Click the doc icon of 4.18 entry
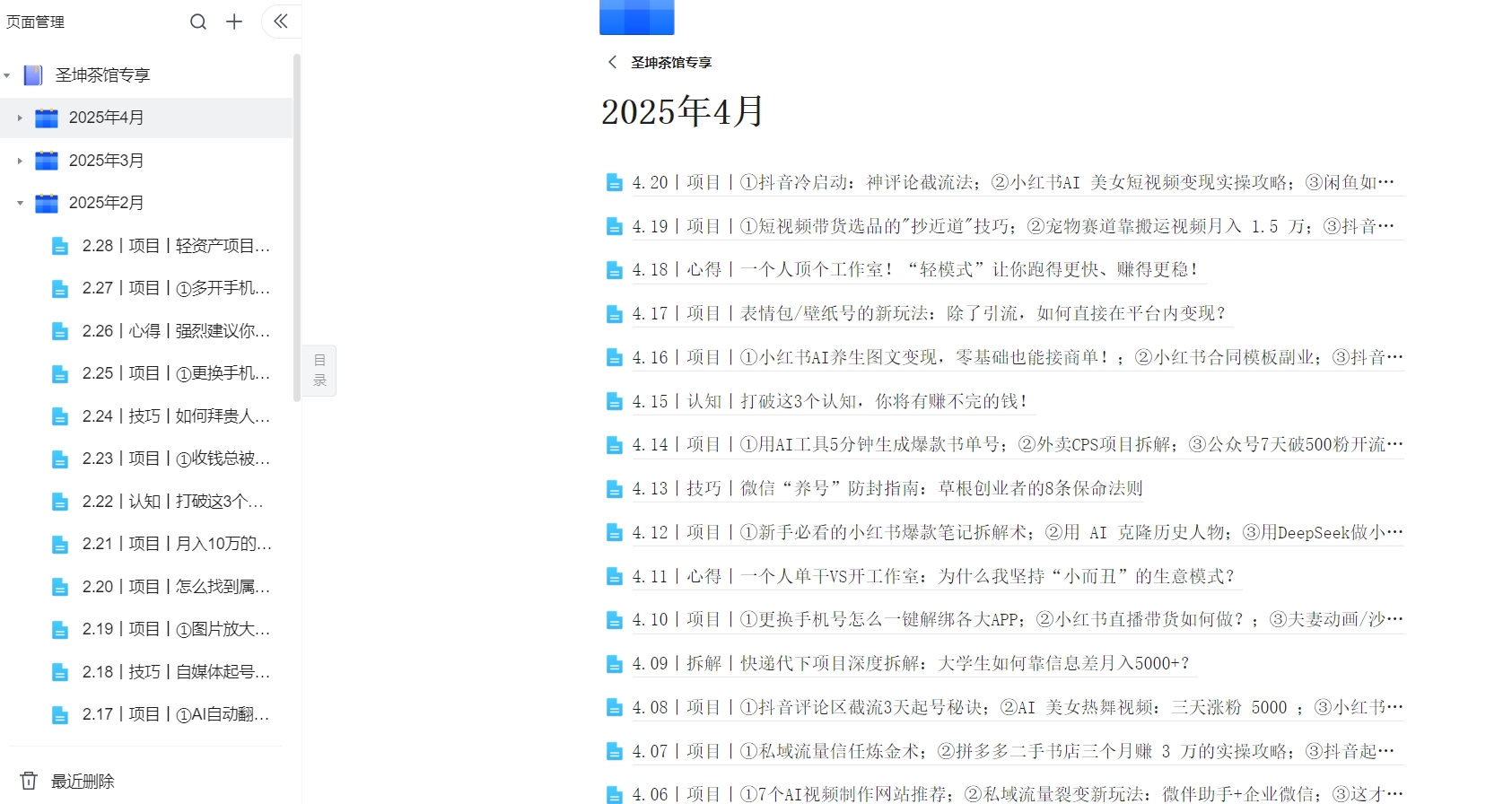The height and width of the screenshot is (804, 1512). 615,270
